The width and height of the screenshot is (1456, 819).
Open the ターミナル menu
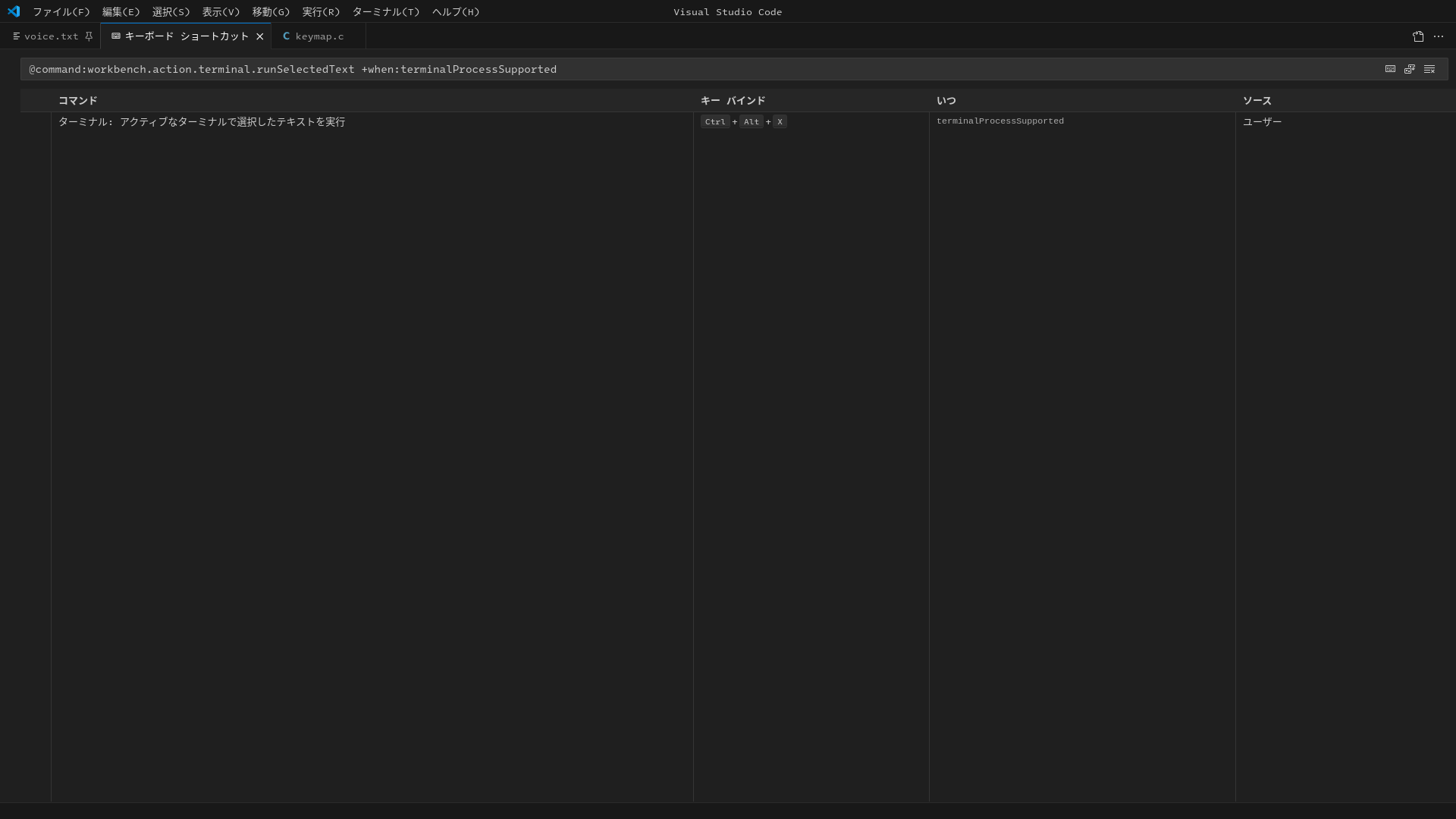coord(385,11)
